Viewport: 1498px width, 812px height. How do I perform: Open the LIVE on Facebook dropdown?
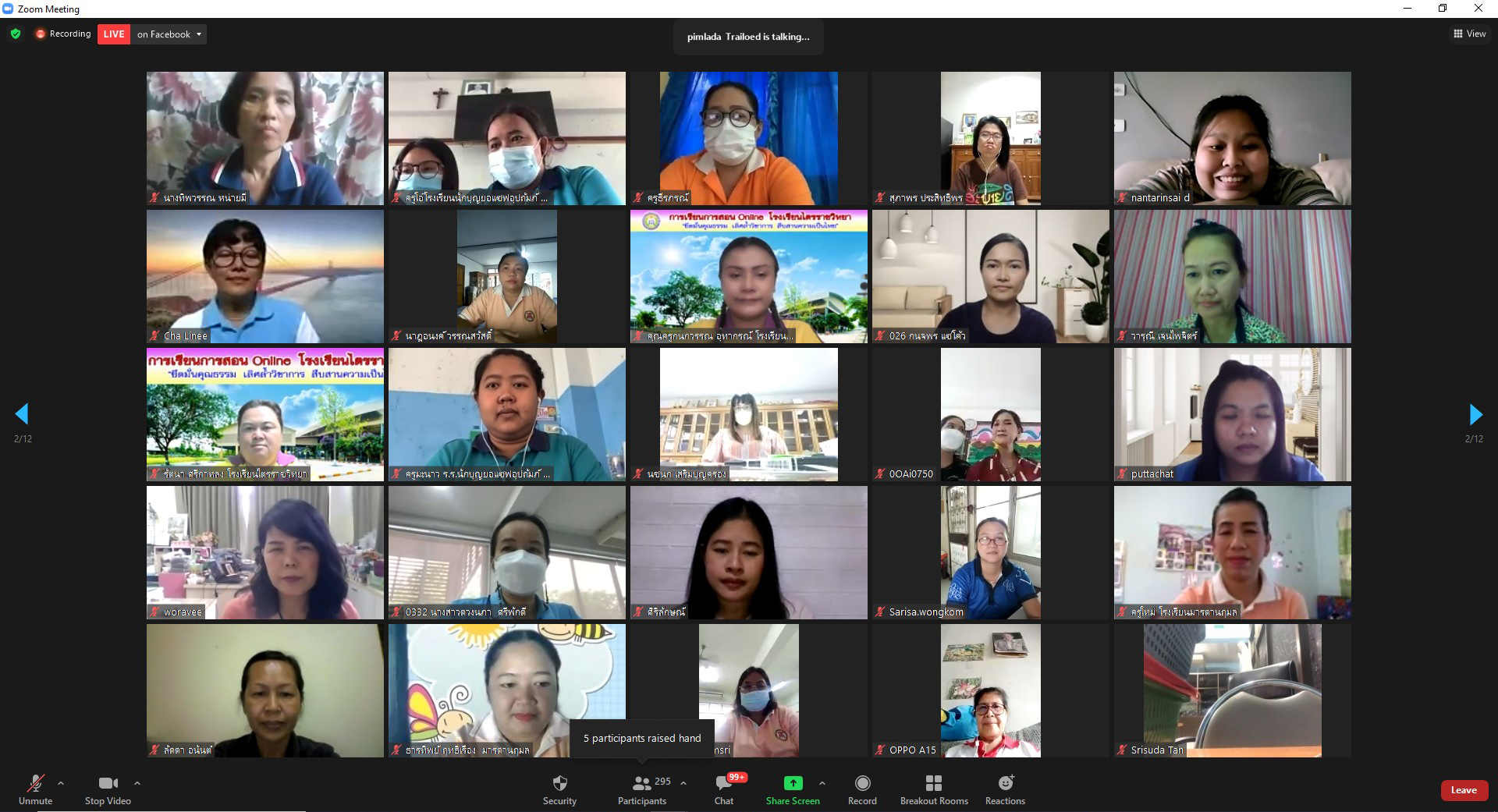pyautogui.click(x=169, y=34)
